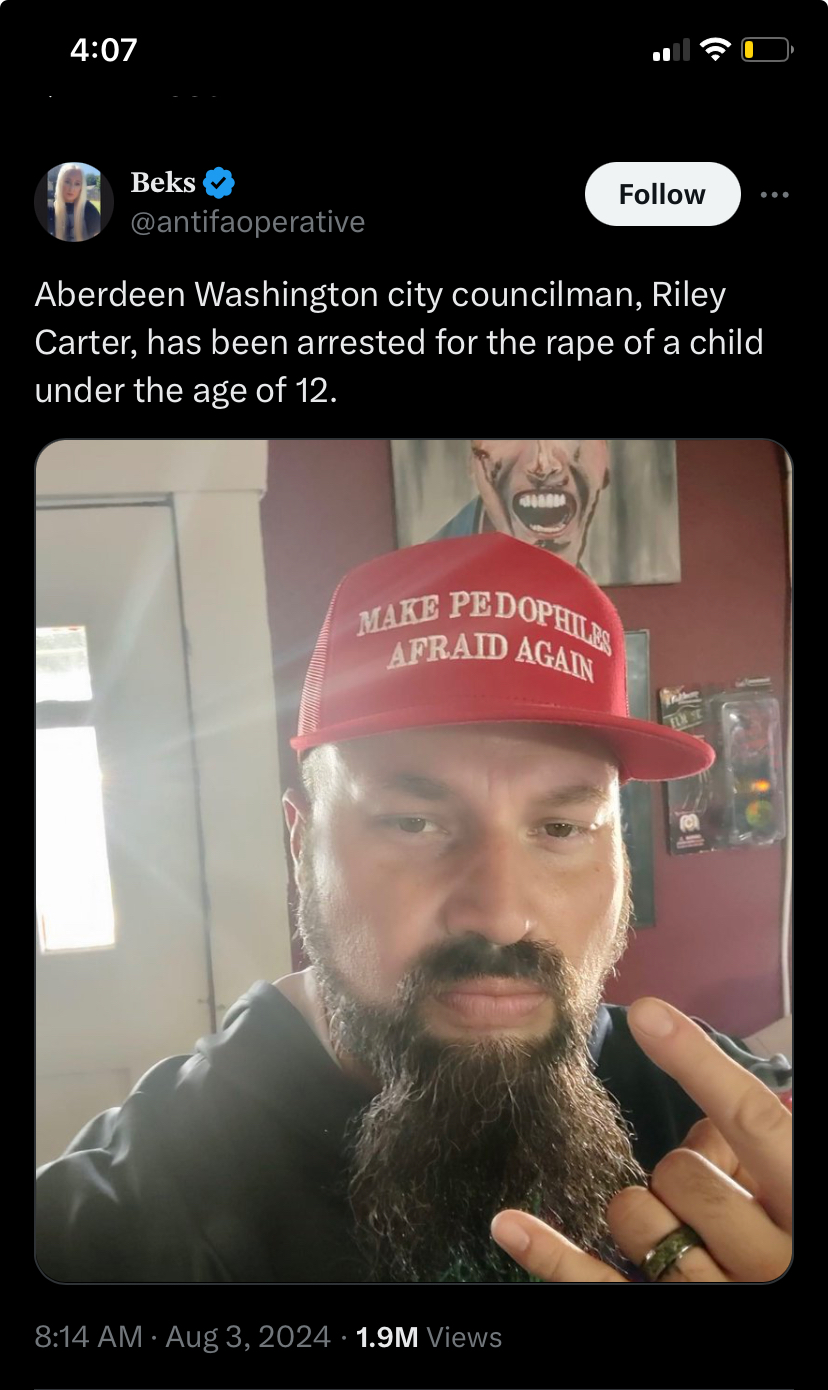828x1390 pixels.
Task: Open the @antifaoperative handle link
Action: tap(248, 222)
